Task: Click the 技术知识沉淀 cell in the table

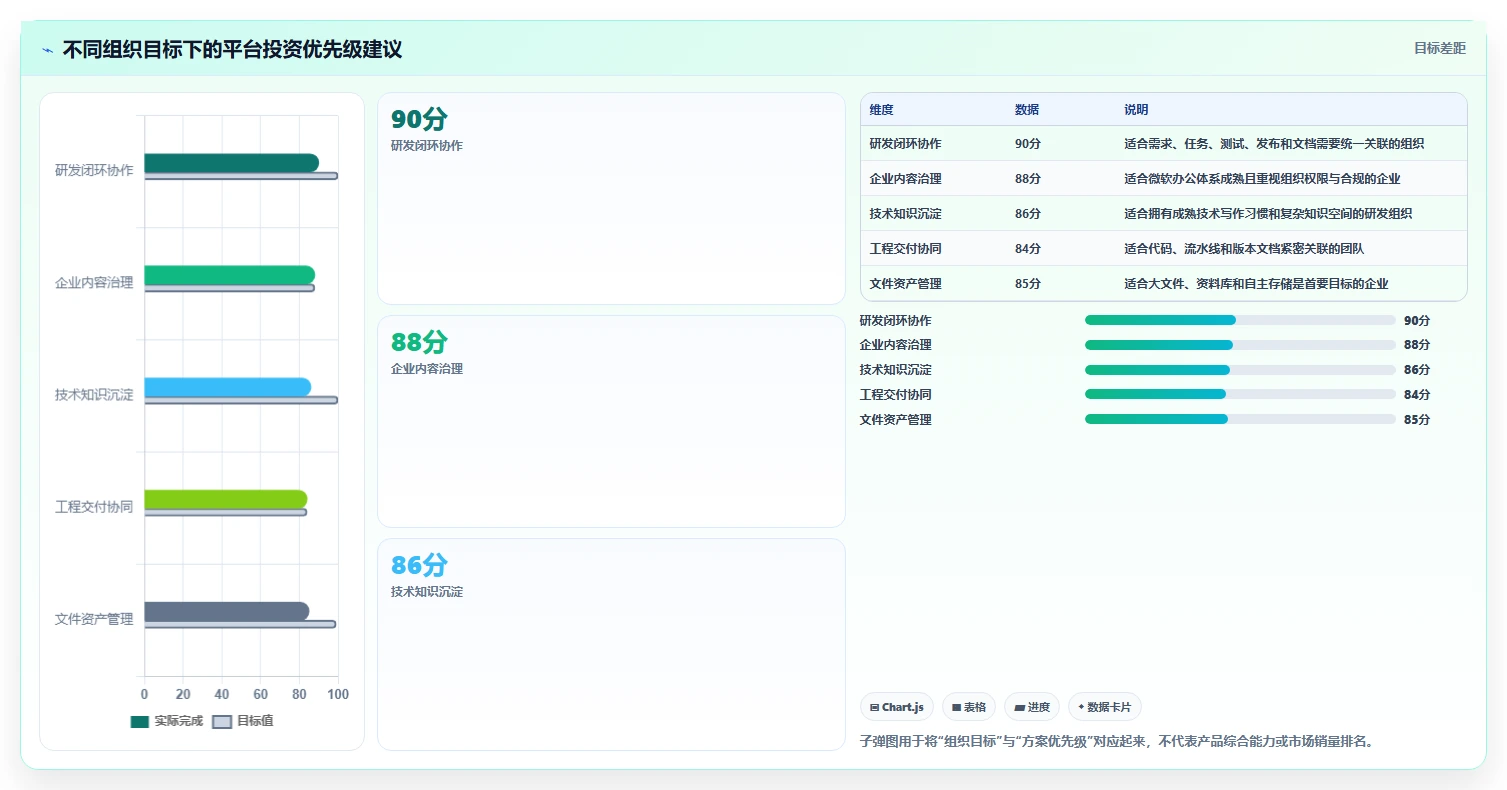Action: (905, 214)
